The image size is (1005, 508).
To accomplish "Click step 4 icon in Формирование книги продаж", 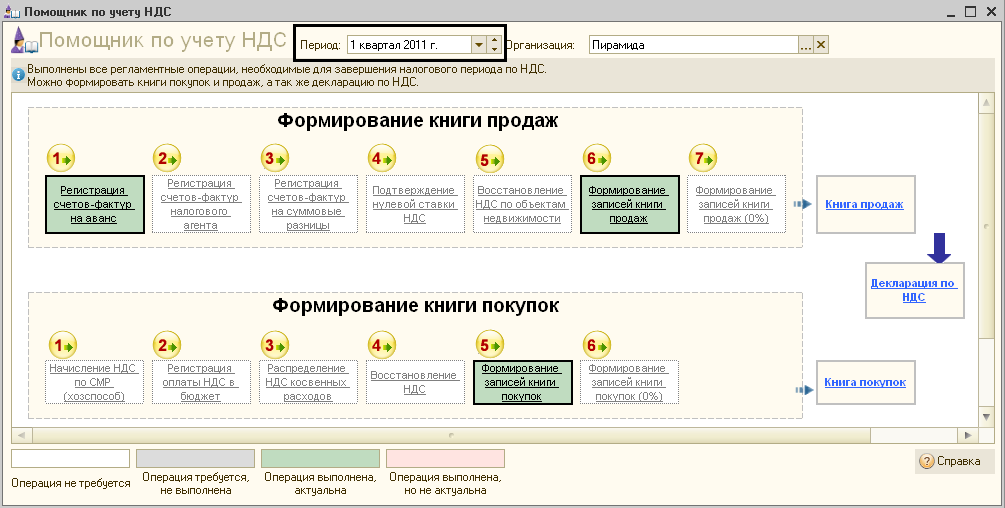I will coord(382,158).
